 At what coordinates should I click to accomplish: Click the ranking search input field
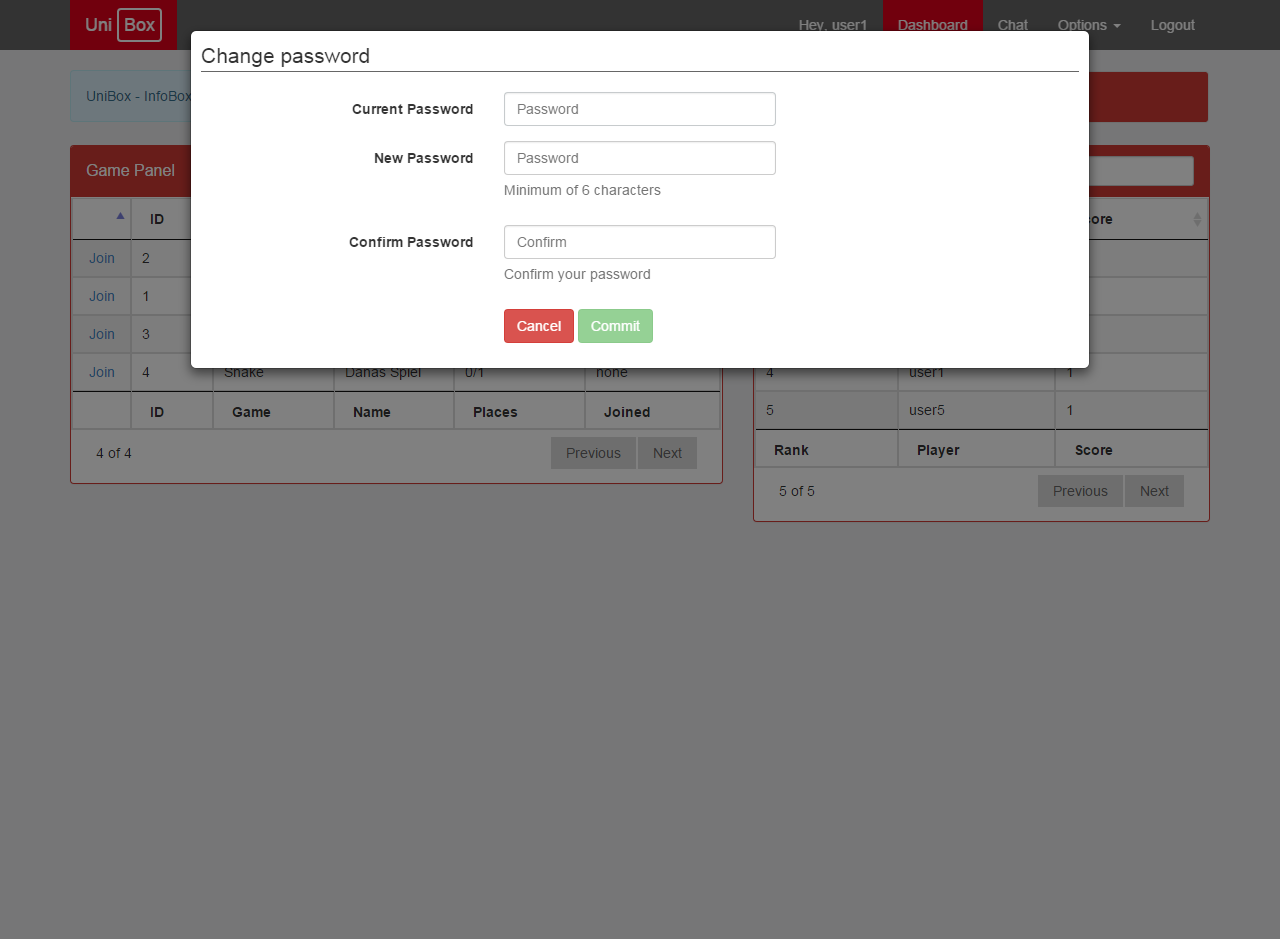point(1141,171)
